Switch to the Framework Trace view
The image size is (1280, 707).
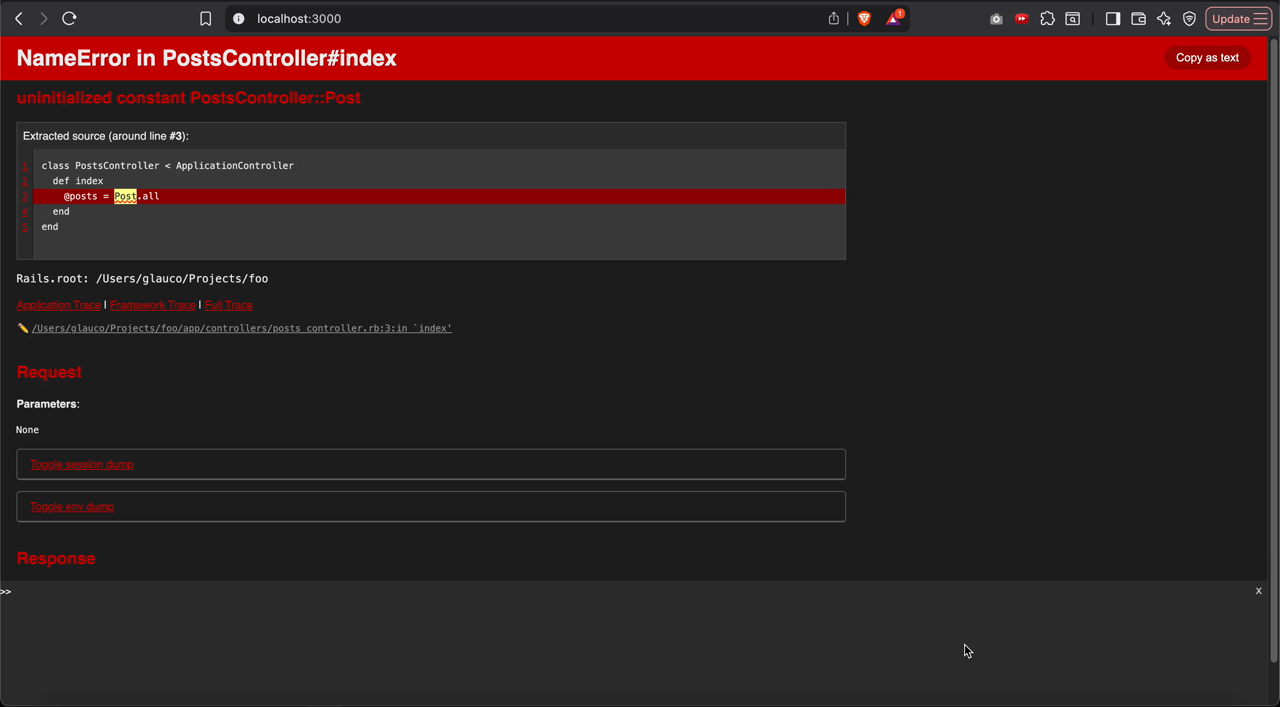(x=152, y=305)
